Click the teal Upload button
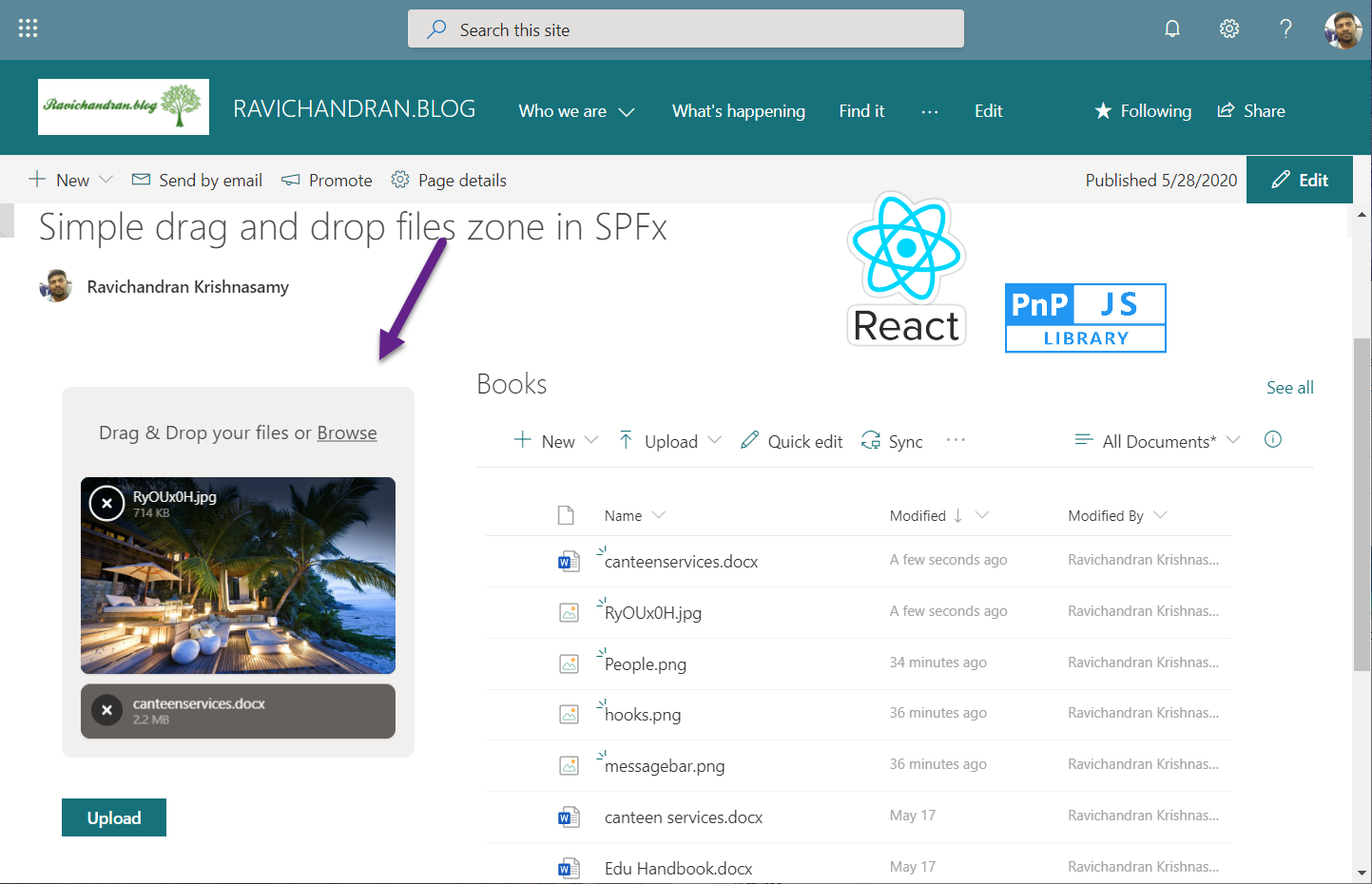The height and width of the screenshot is (884, 1372). 114,817
